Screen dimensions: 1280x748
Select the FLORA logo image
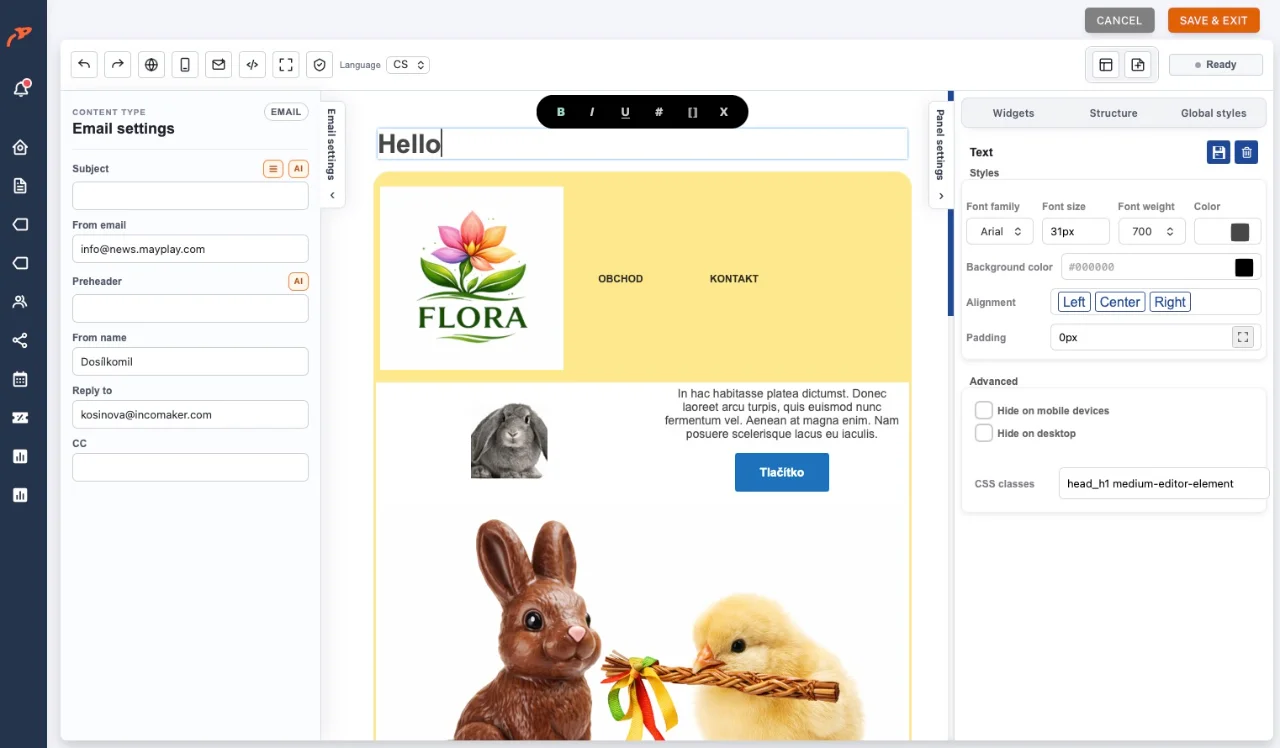[x=472, y=278]
